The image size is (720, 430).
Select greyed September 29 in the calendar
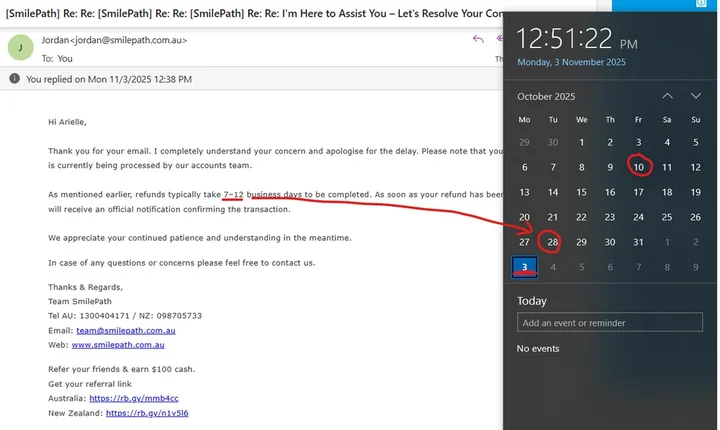click(x=524, y=142)
